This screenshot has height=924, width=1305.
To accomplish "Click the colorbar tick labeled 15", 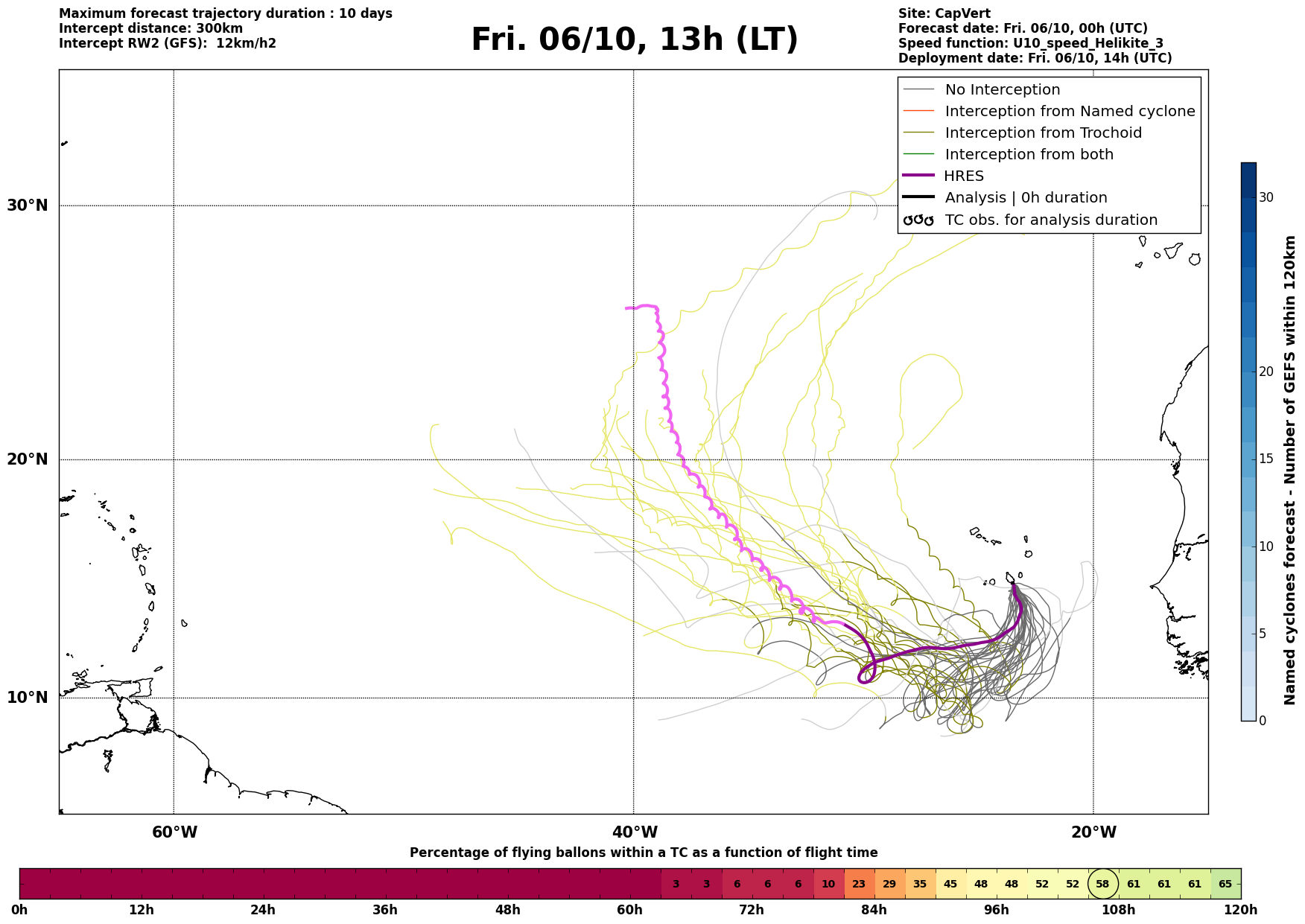I will click(1266, 459).
